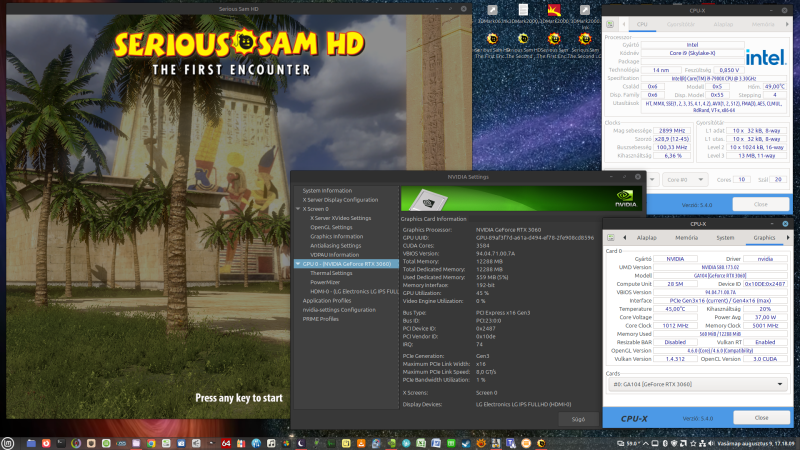Viewport: 800px width, 450px height.
Task: Select System Information in NVIDIA Settings
Action: 327,191
